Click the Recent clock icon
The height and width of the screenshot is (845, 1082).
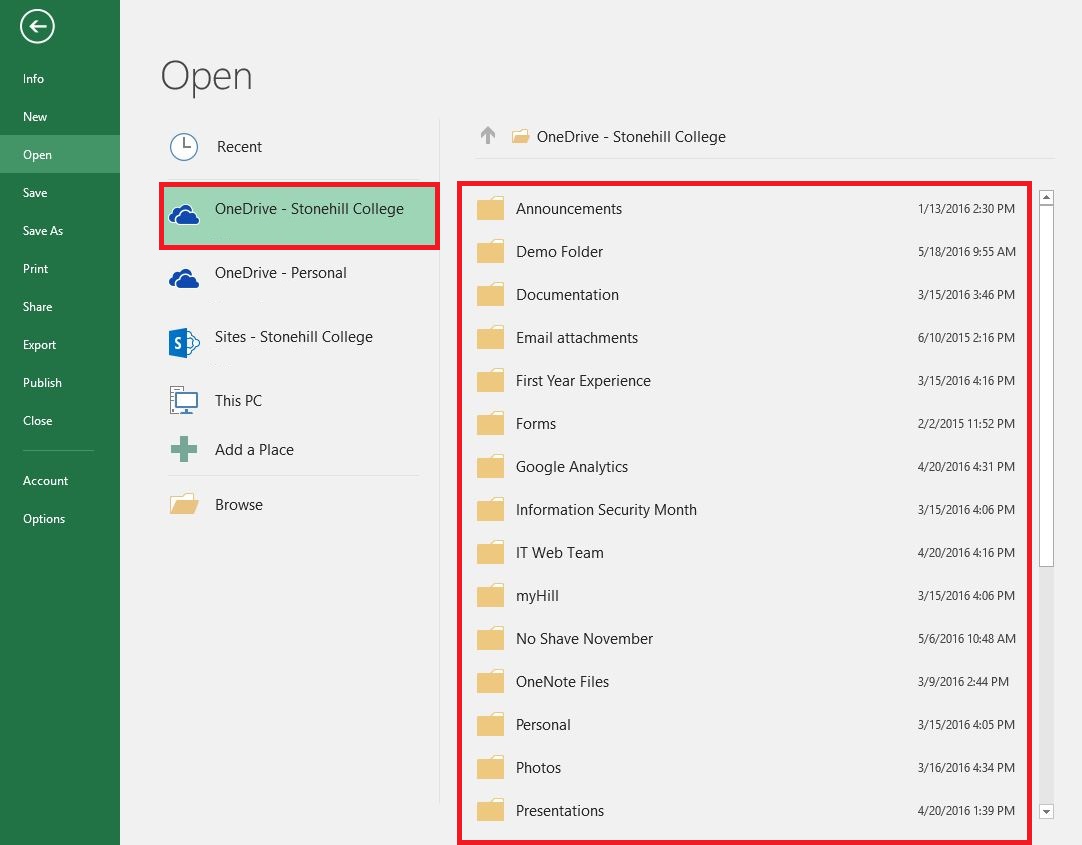[x=184, y=147]
